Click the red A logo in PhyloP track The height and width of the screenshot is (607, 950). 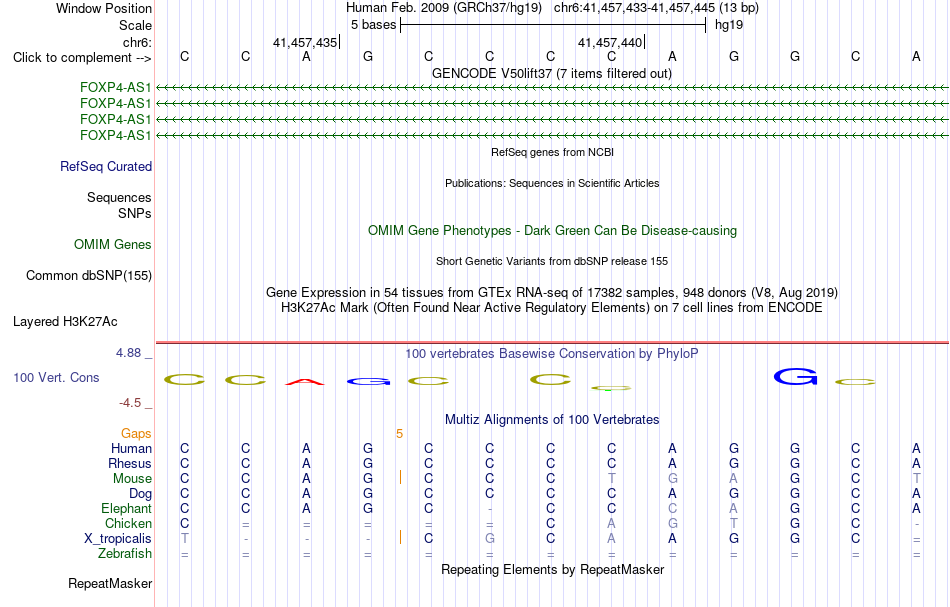point(305,382)
